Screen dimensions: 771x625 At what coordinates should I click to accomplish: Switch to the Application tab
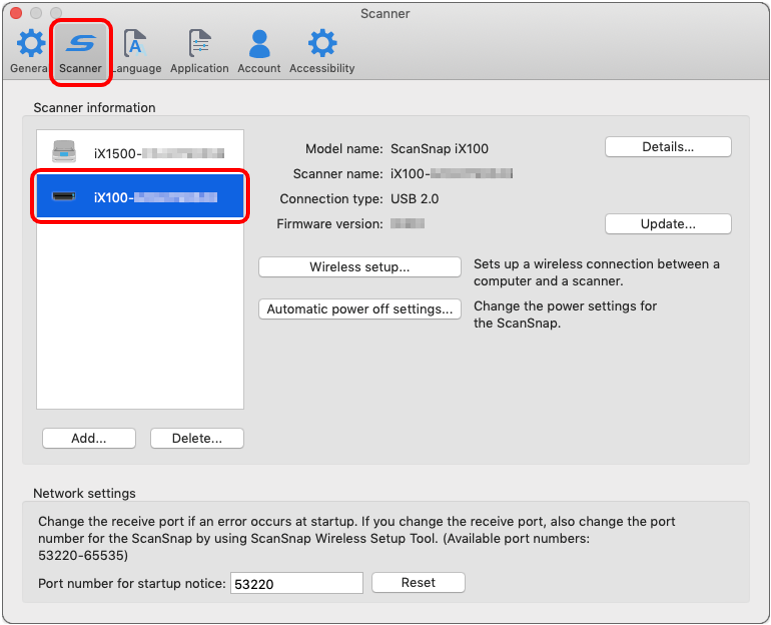click(199, 51)
